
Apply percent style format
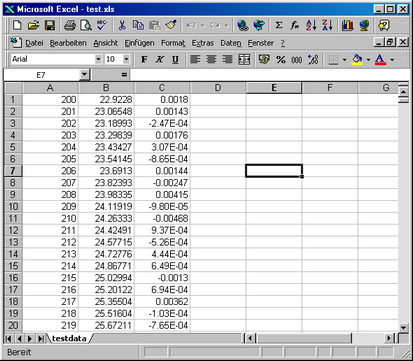click(281, 60)
